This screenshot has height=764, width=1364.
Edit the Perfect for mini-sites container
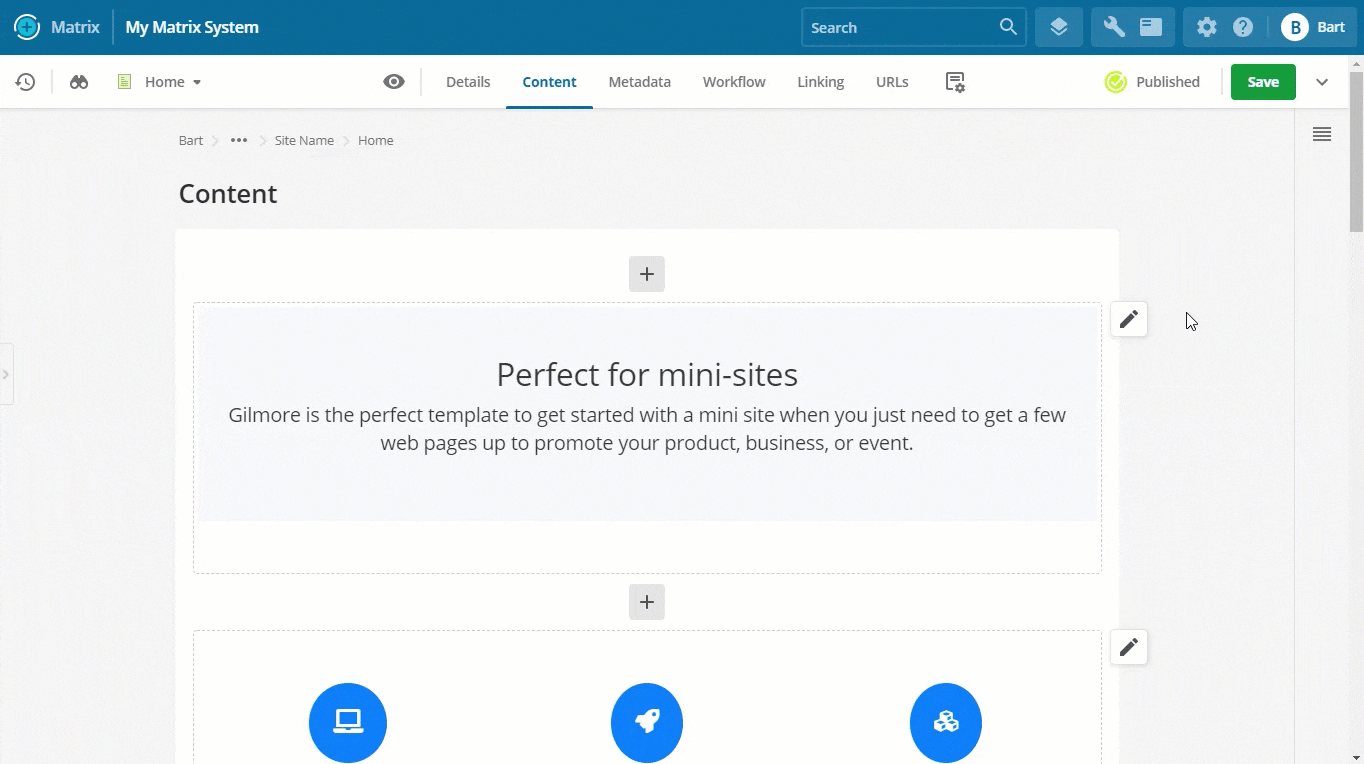[x=1129, y=319]
